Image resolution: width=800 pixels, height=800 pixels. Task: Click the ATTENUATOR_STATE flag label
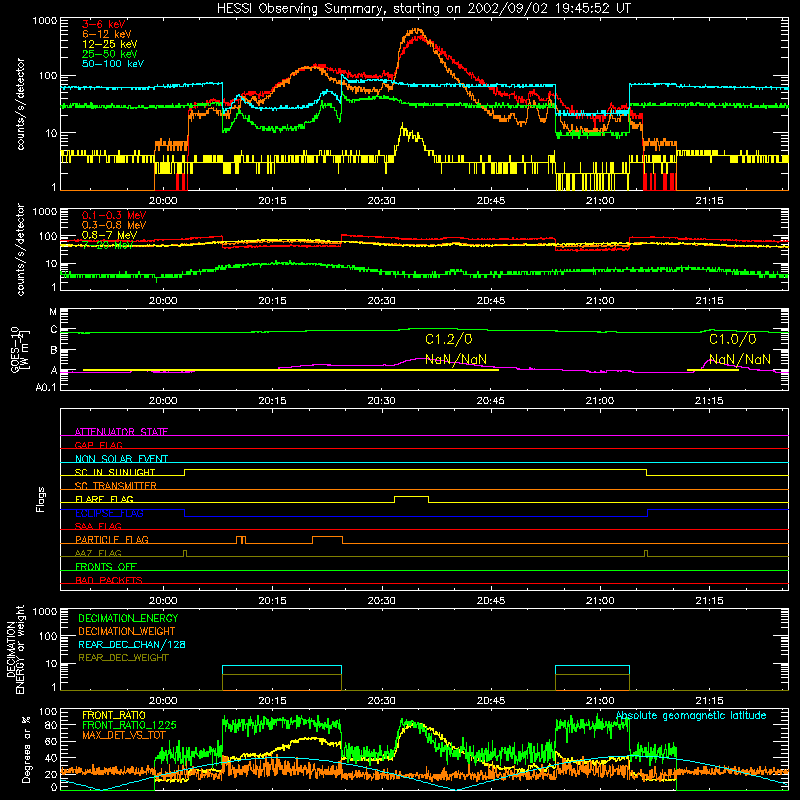121,432
